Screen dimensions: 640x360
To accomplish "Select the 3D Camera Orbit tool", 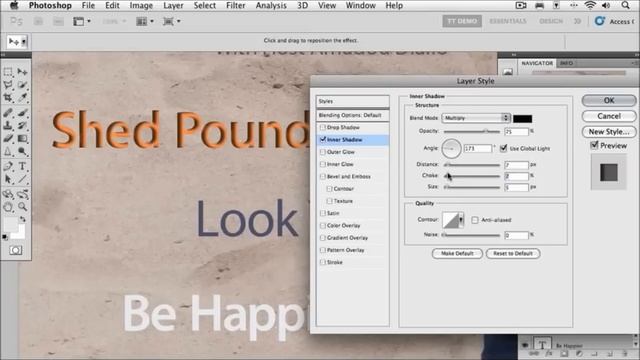I will (x=22, y=194).
